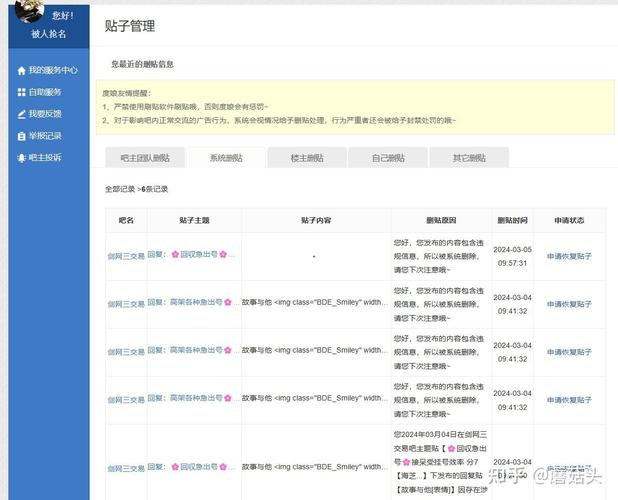The height and width of the screenshot is (500, 618).
Task: Click the 度娘友情提醒 notice heading
Action: pos(126,93)
